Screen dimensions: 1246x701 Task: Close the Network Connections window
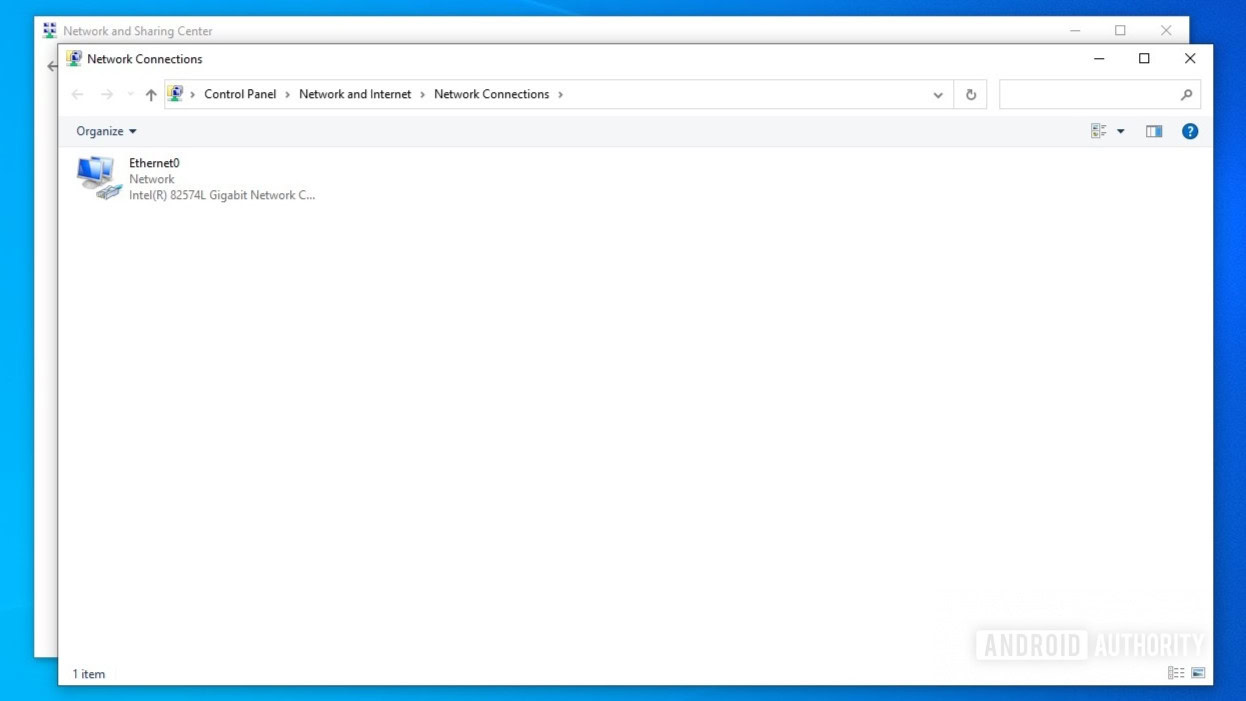tap(1190, 59)
